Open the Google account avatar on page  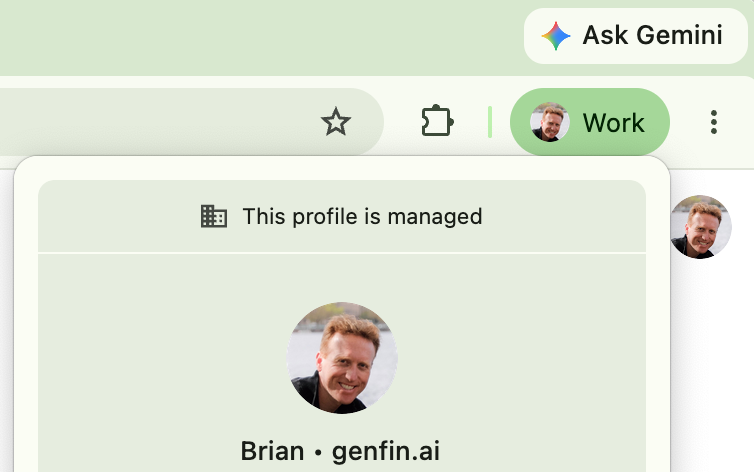[x=701, y=227]
